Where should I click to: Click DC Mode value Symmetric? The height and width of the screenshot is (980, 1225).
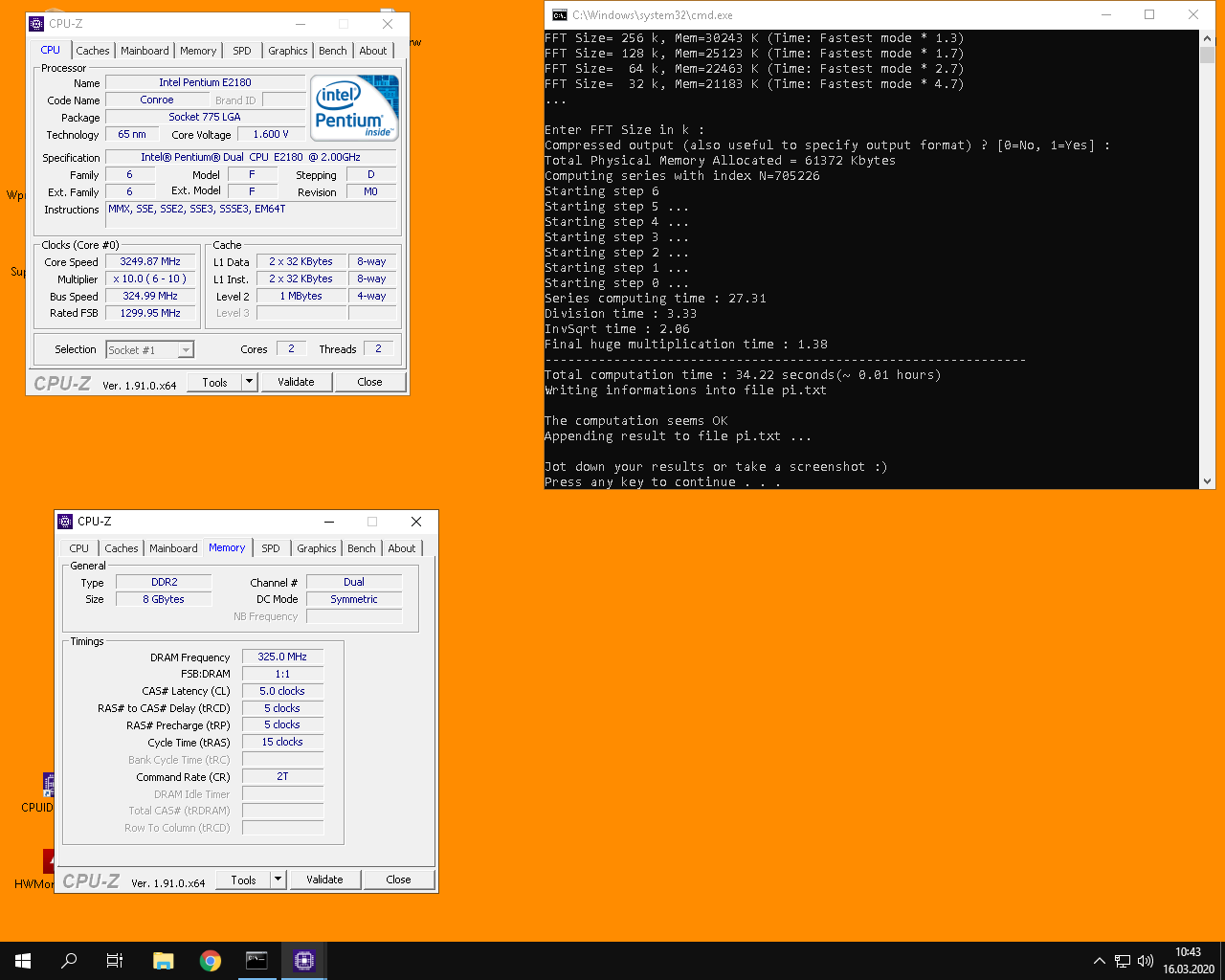tap(354, 599)
